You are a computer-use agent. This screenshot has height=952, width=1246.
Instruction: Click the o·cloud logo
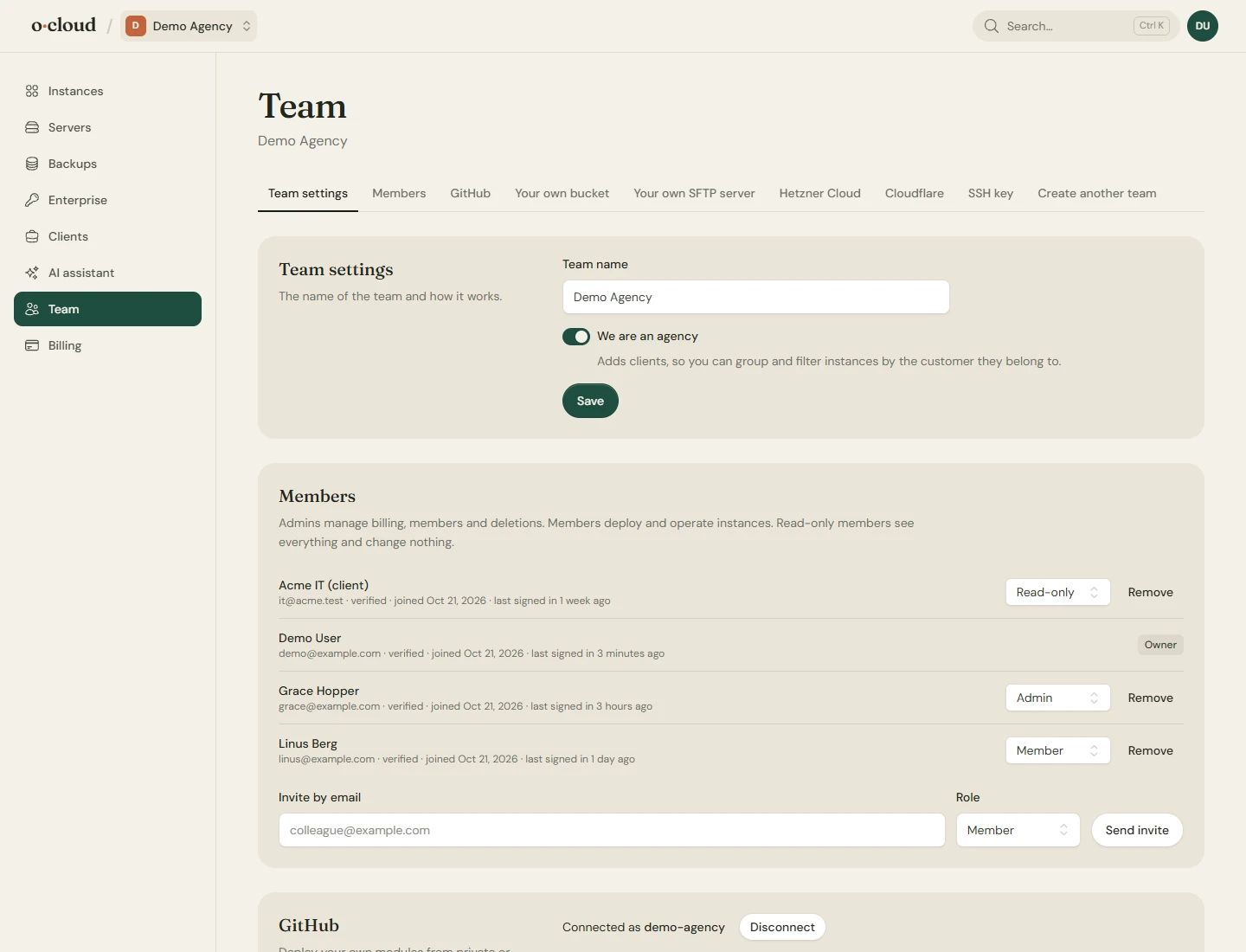click(64, 25)
